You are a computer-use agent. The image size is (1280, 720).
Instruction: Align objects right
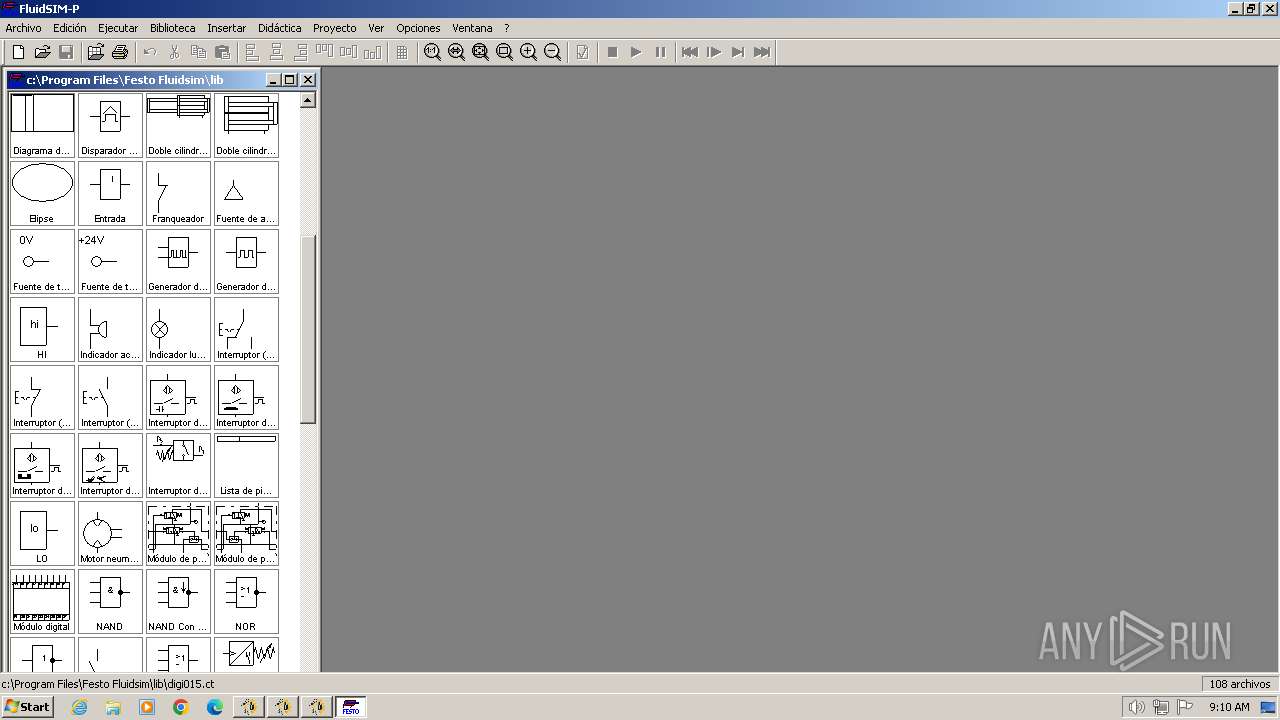[300, 52]
